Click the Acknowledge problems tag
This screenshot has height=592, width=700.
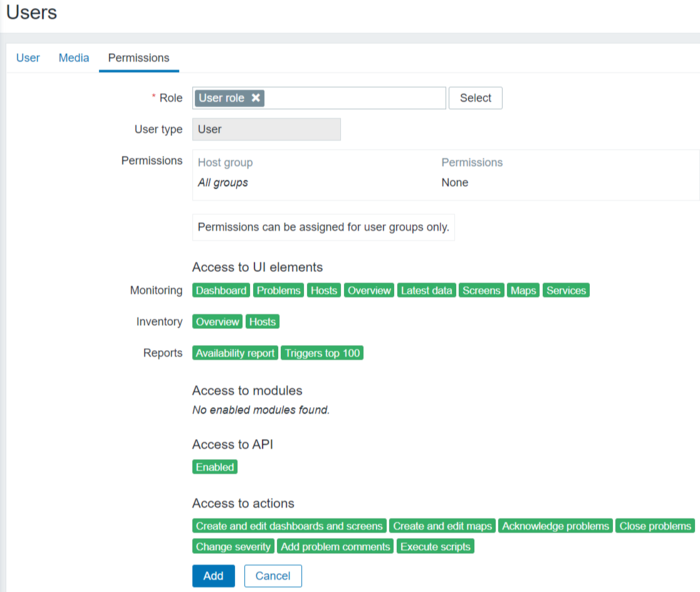[x=555, y=526]
